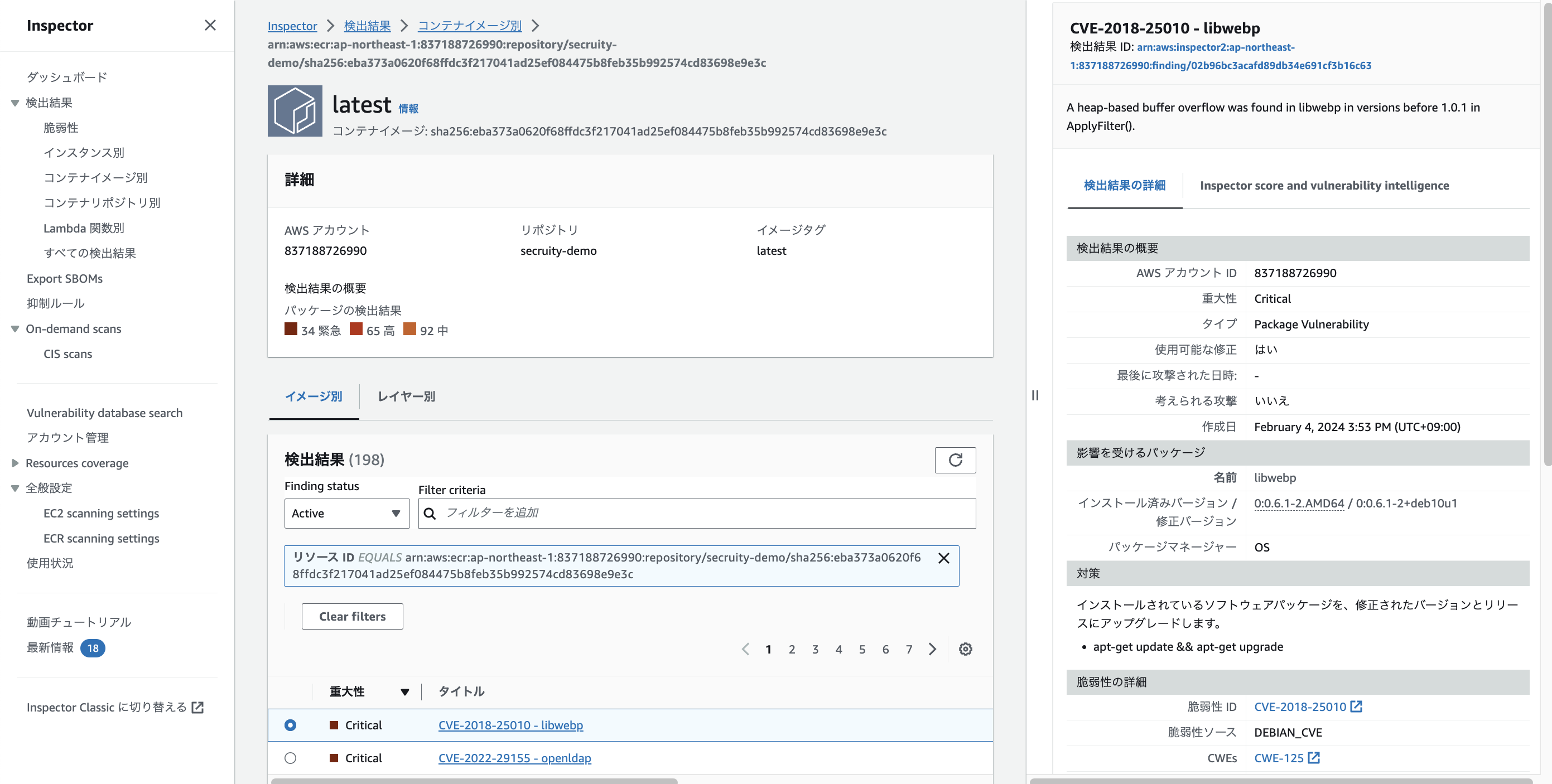This screenshot has width=1552, height=784.
Task: Open Vulnerability database search
Action: click(104, 413)
